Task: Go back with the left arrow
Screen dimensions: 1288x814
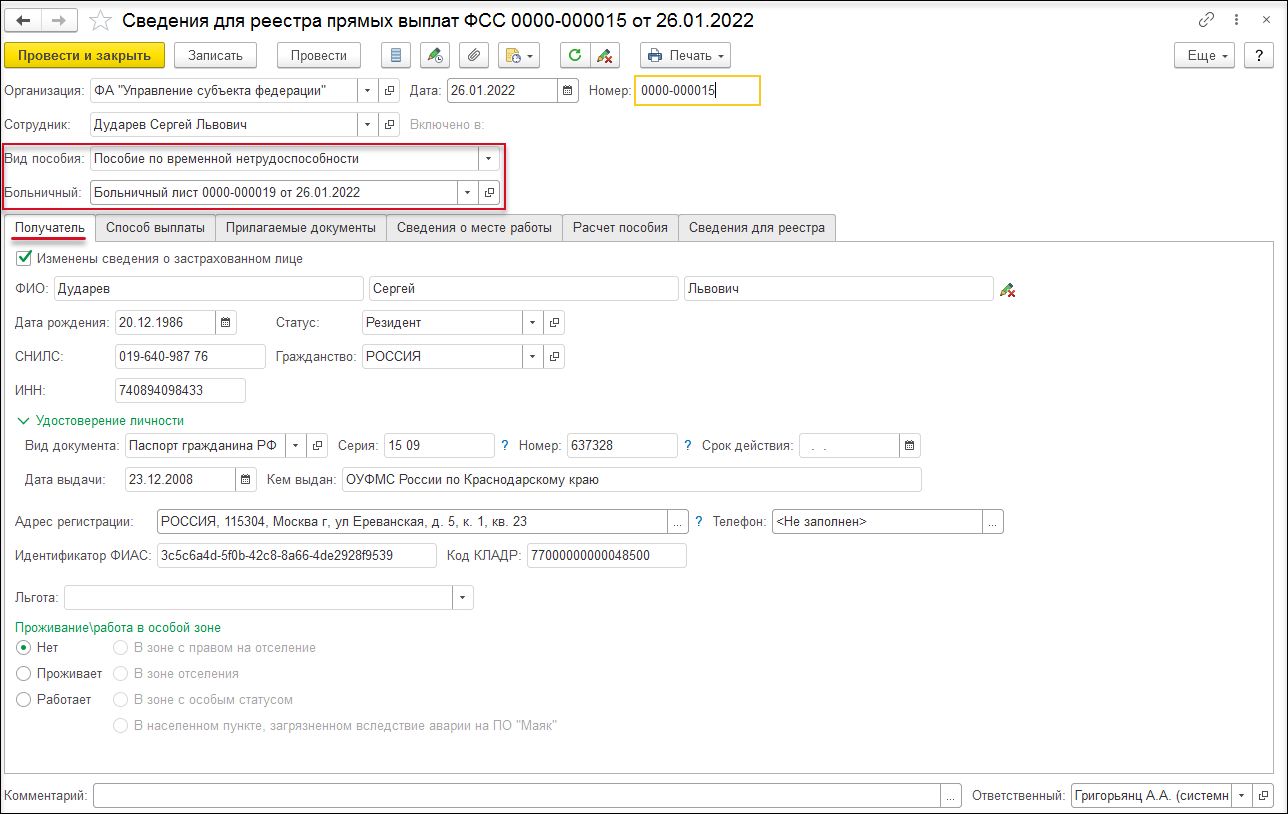Action: [x=24, y=20]
